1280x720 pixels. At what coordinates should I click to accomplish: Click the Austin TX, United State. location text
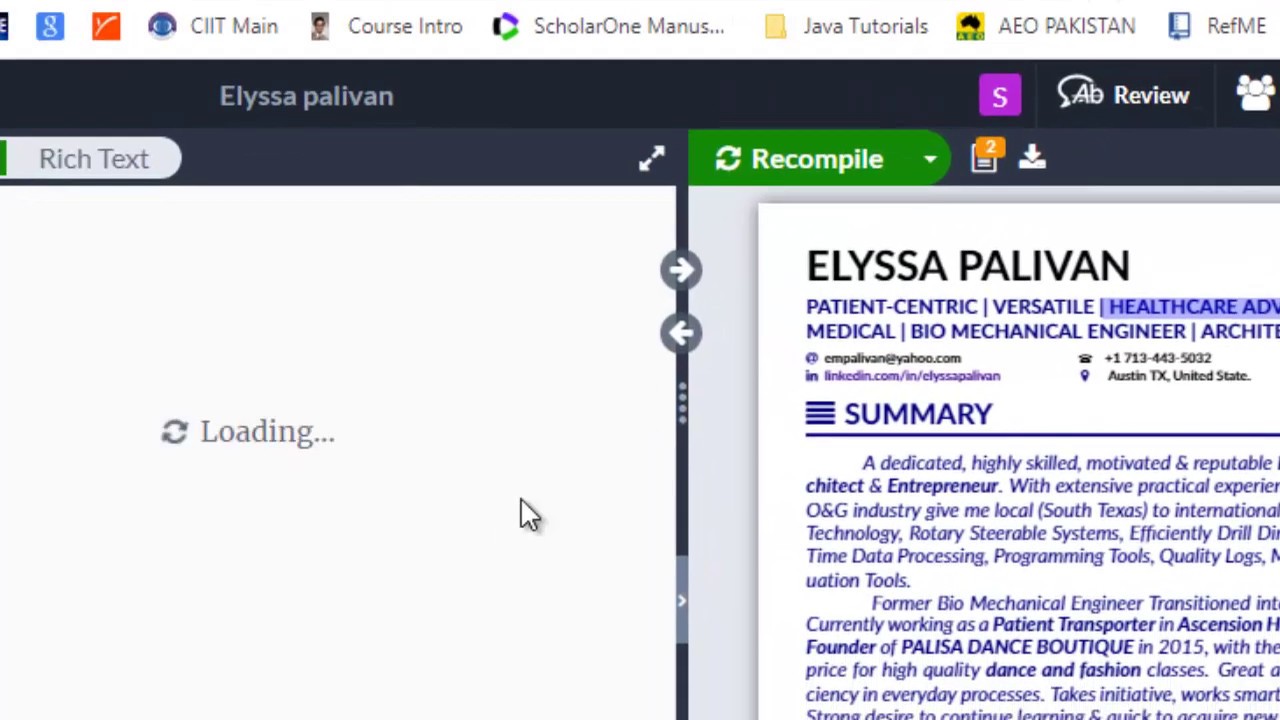1179,376
